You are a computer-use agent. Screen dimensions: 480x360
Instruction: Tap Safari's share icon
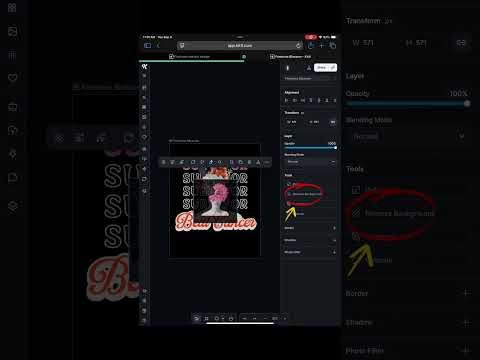point(311,45)
